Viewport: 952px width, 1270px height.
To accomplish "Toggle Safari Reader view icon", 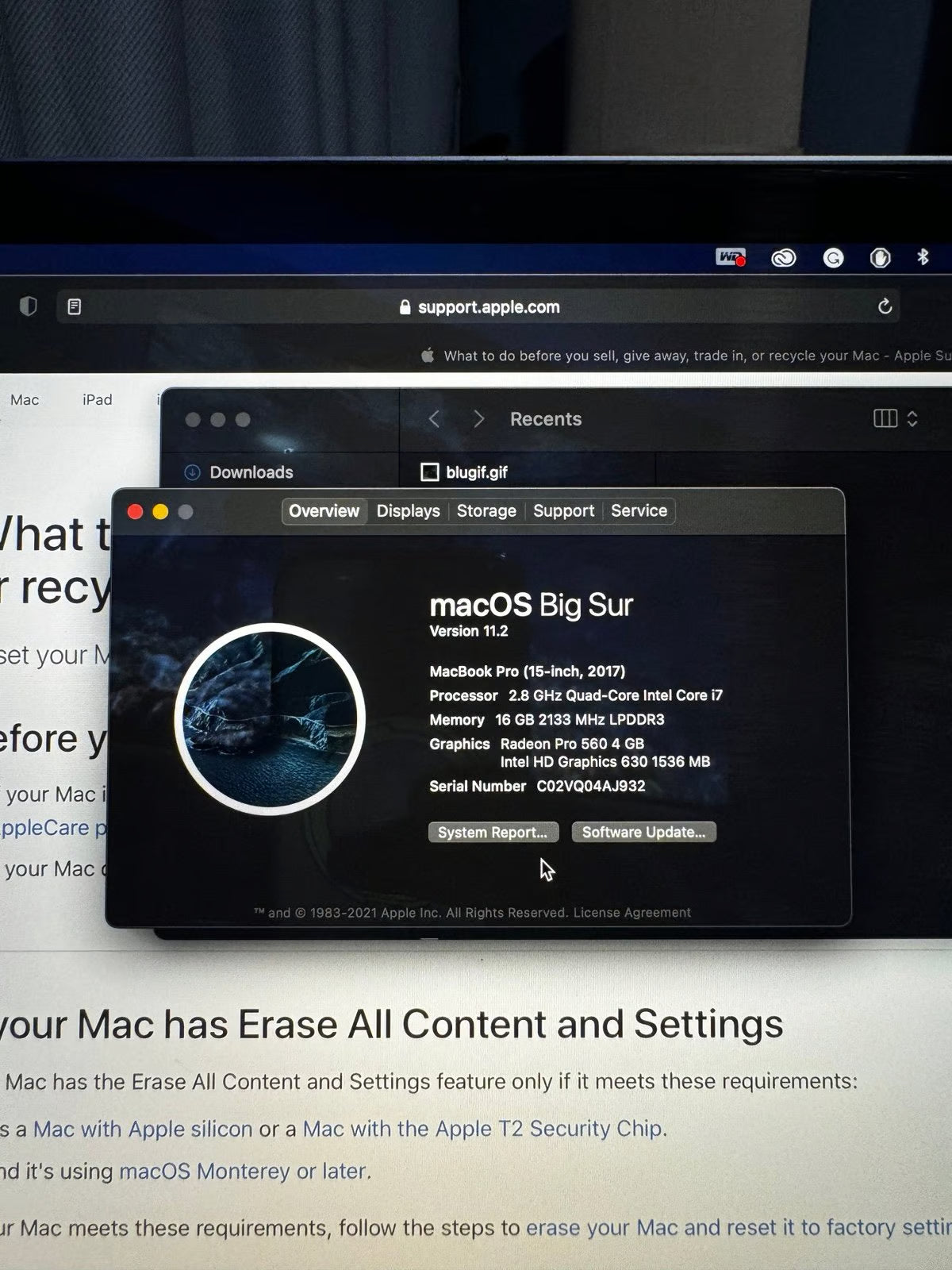I will pos(75,306).
